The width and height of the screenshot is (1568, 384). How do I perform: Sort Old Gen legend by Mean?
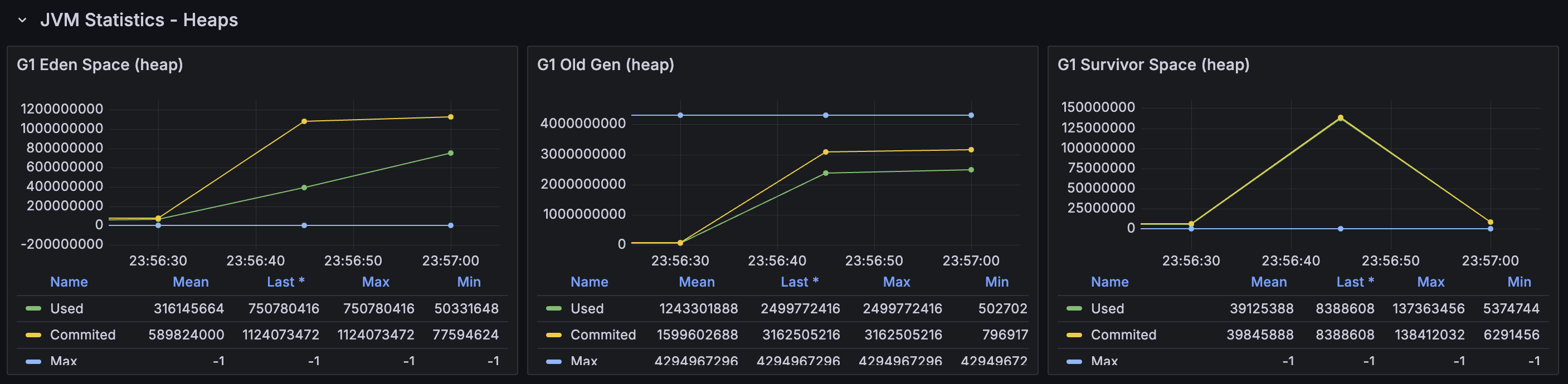pos(697,282)
